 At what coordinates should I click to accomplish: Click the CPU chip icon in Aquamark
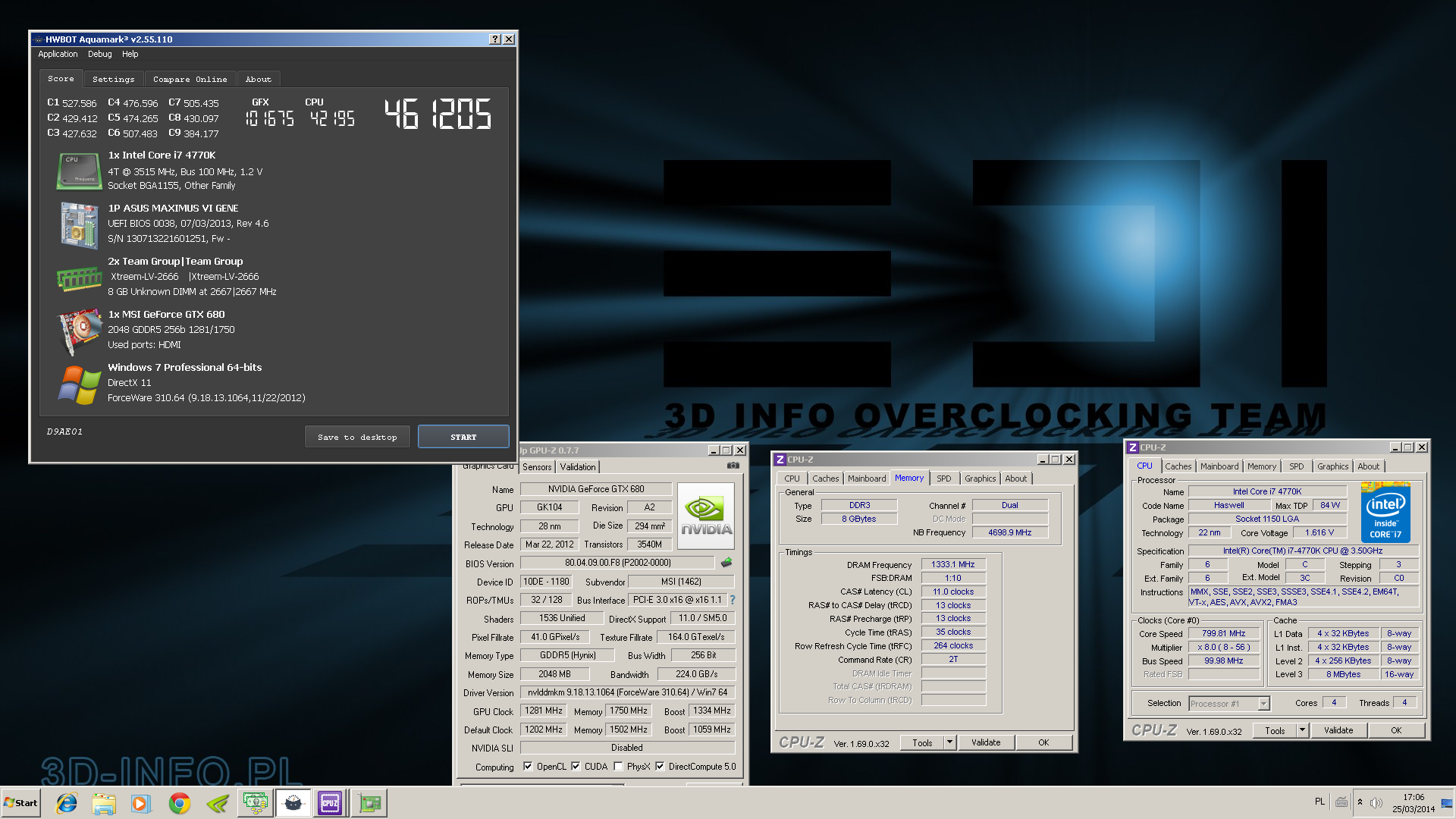[79, 171]
